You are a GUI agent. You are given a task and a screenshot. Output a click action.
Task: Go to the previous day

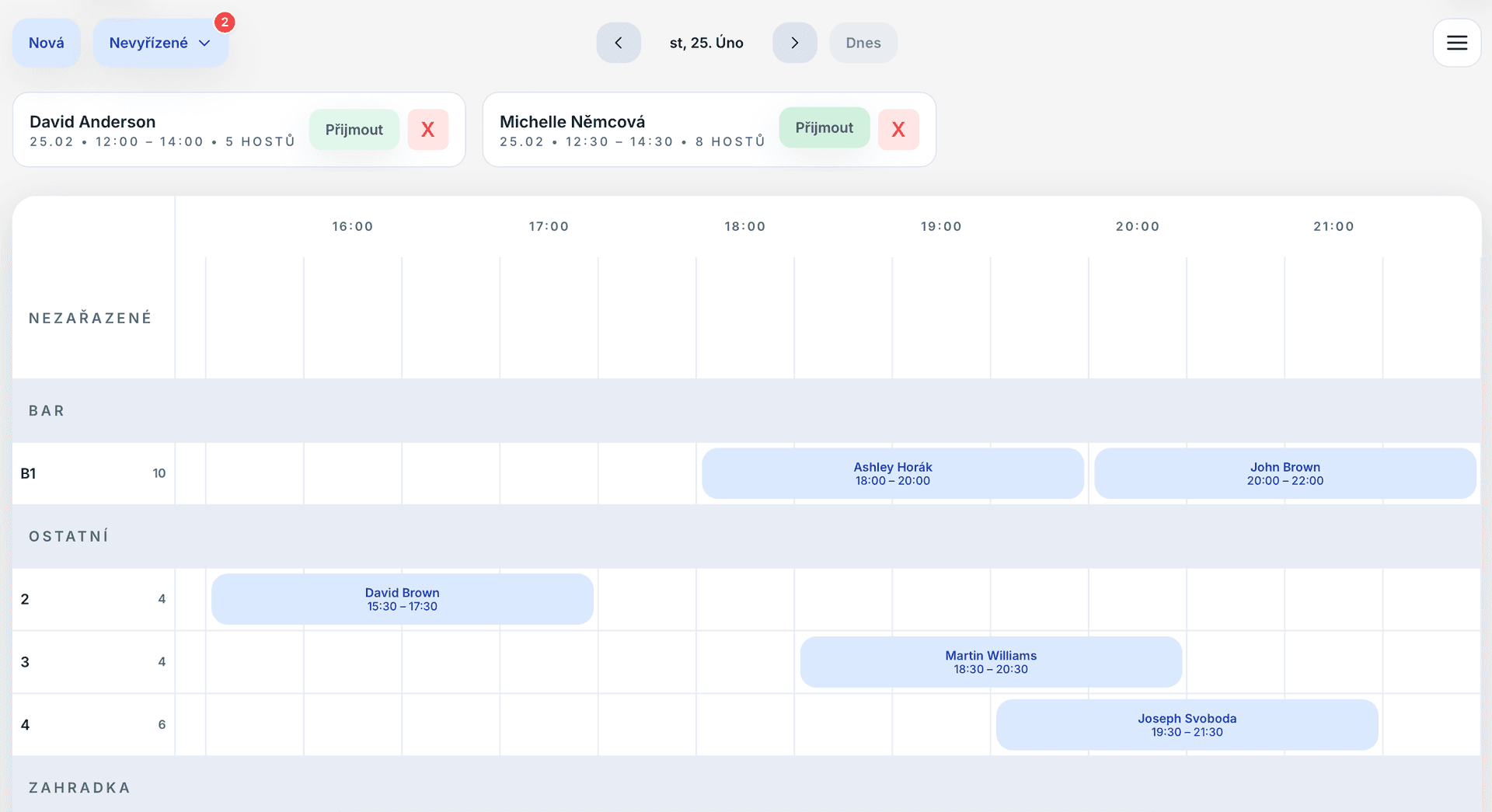[x=619, y=43]
